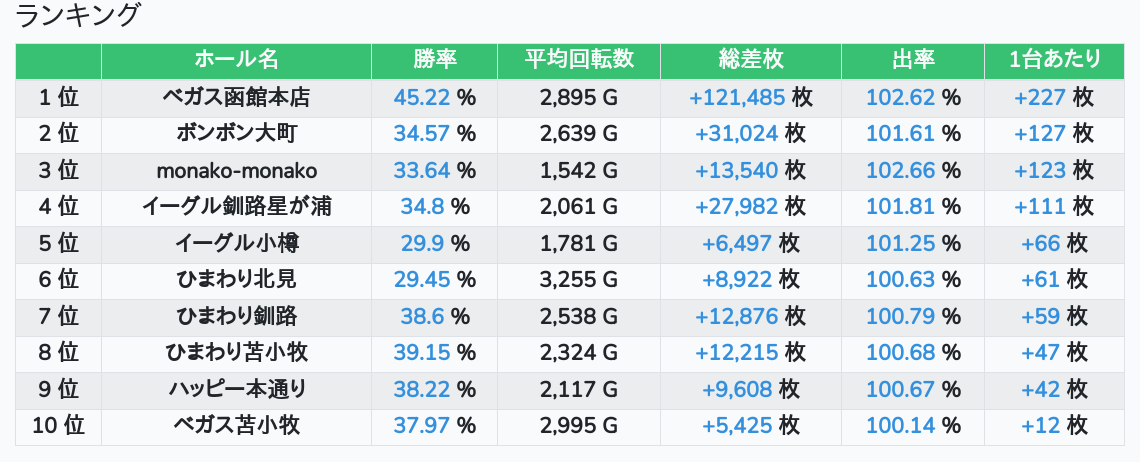
Task: Select monako-monako hall name
Action: click(236, 170)
